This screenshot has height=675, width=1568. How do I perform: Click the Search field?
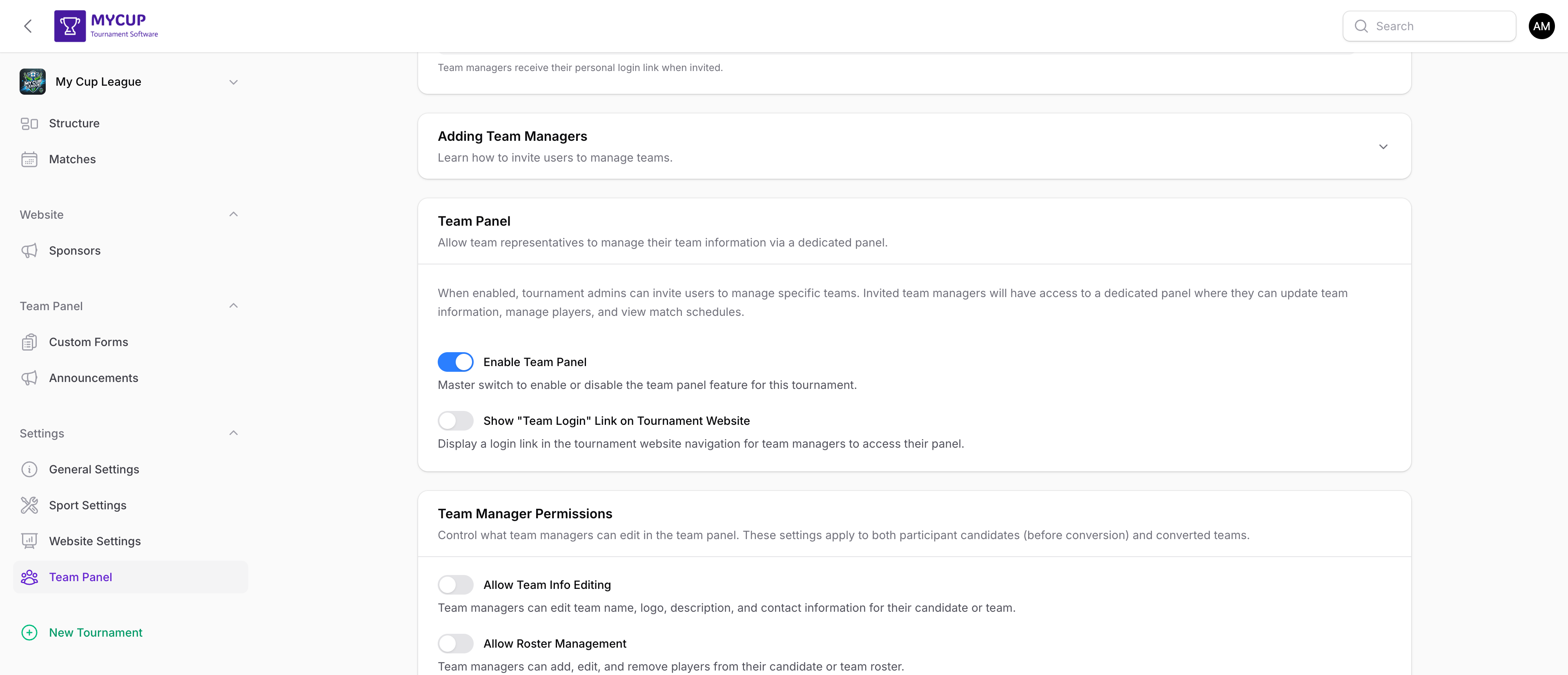pyautogui.click(x=1429, y=26)
